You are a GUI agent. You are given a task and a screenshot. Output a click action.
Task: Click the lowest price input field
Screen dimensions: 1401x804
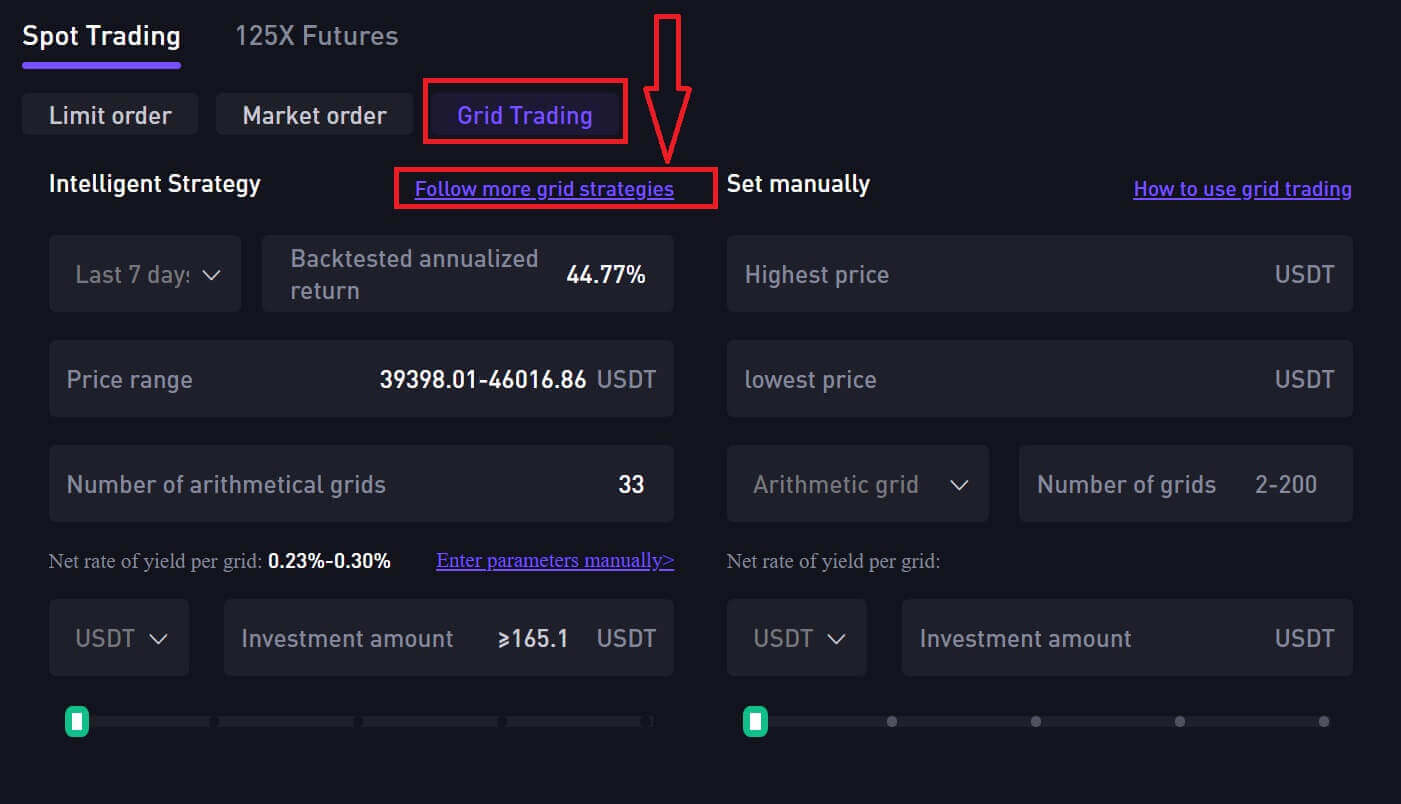[x=1040, y=379]
